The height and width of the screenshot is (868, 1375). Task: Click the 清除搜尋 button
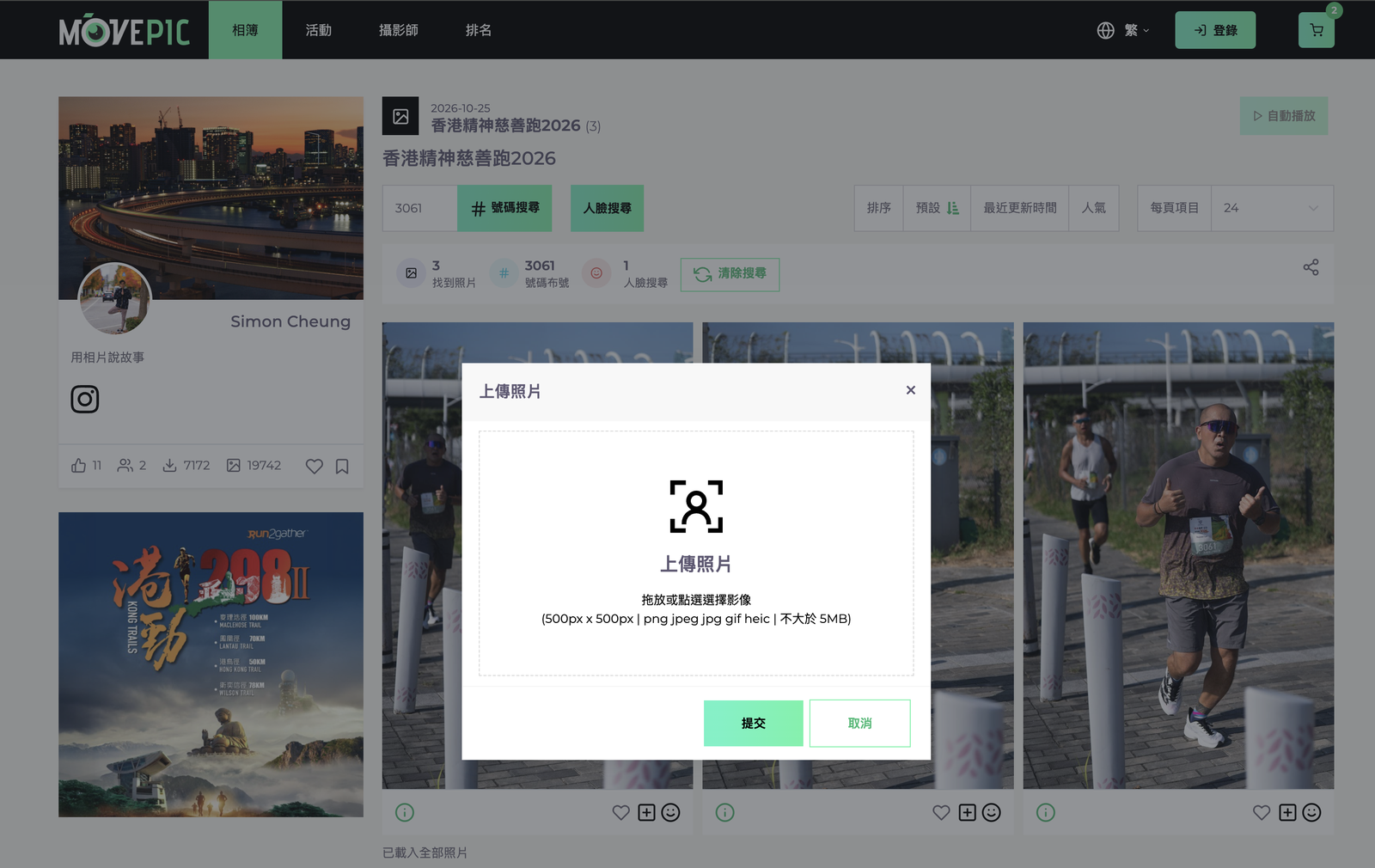(x=730, y=274)
